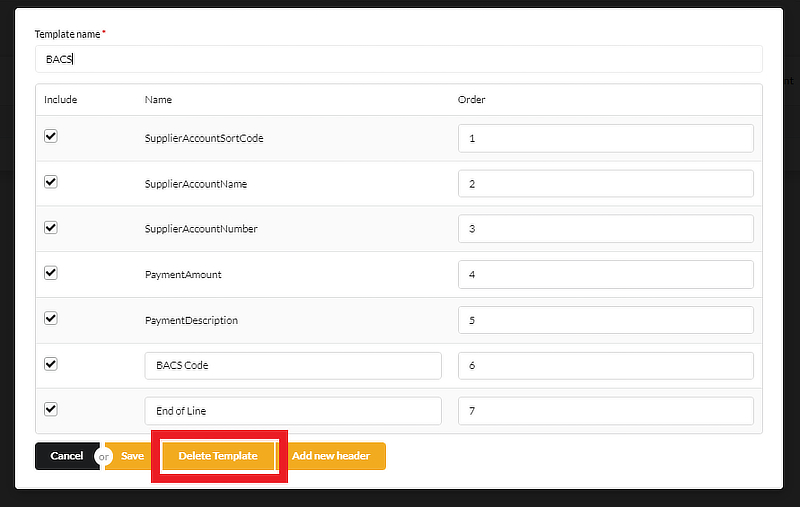Click the Delete Template button
800x507 pixels.
click(x=218, y=456)
